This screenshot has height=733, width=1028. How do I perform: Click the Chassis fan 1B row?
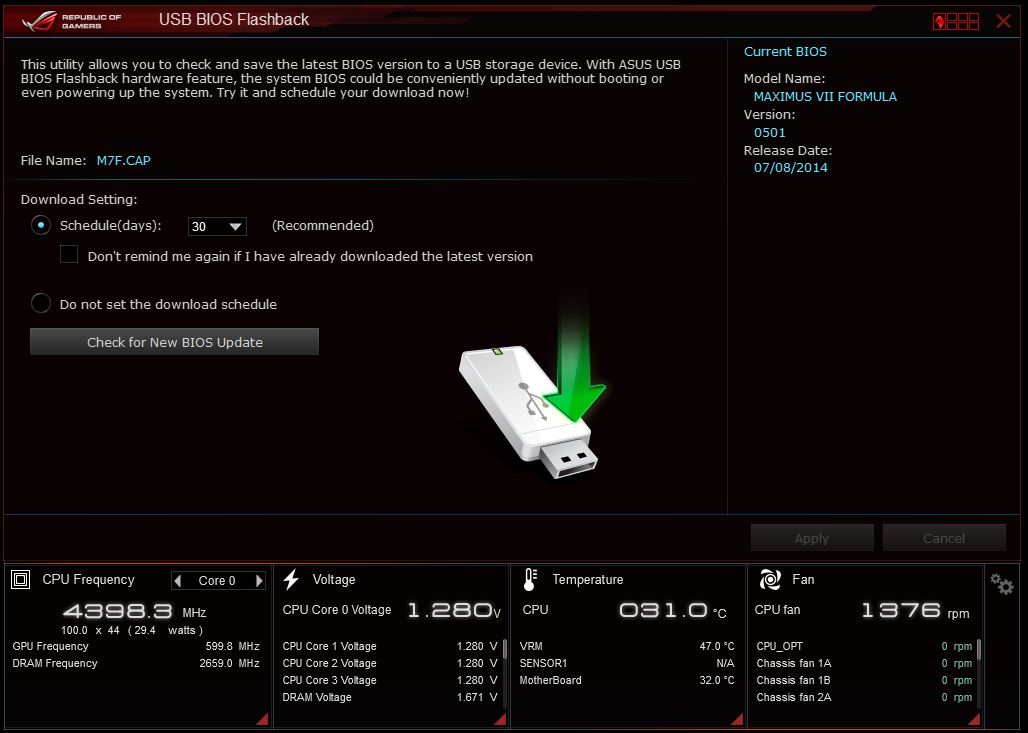[864, 681]
